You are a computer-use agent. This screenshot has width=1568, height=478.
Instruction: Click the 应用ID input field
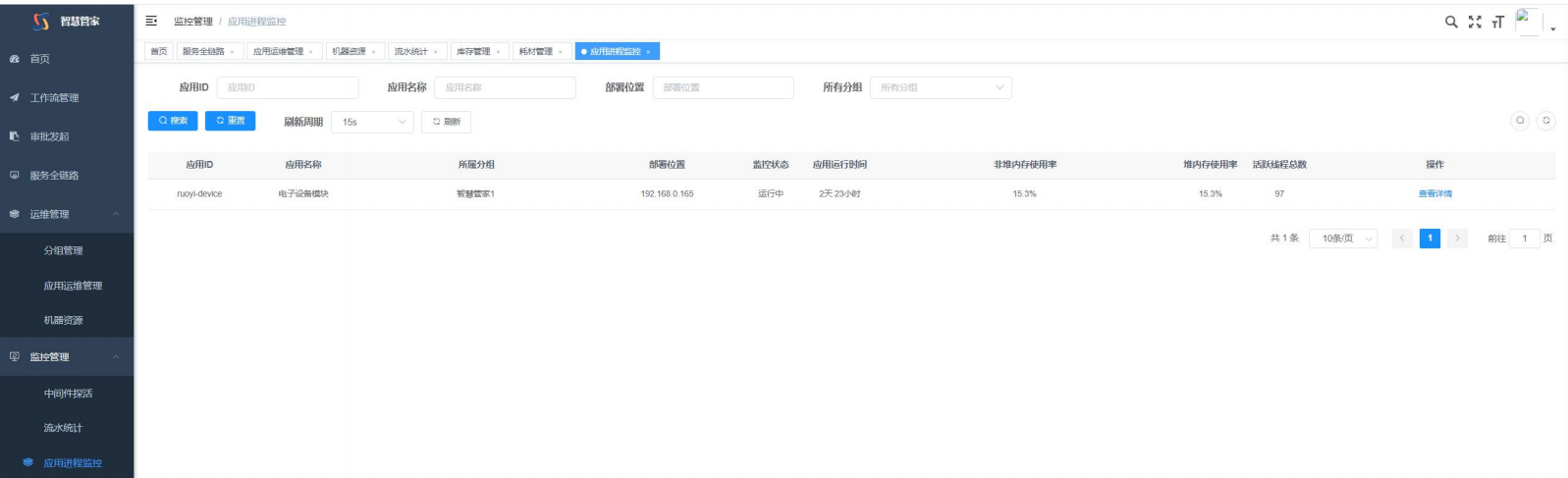pyautogui.click(x=287, y=87)
